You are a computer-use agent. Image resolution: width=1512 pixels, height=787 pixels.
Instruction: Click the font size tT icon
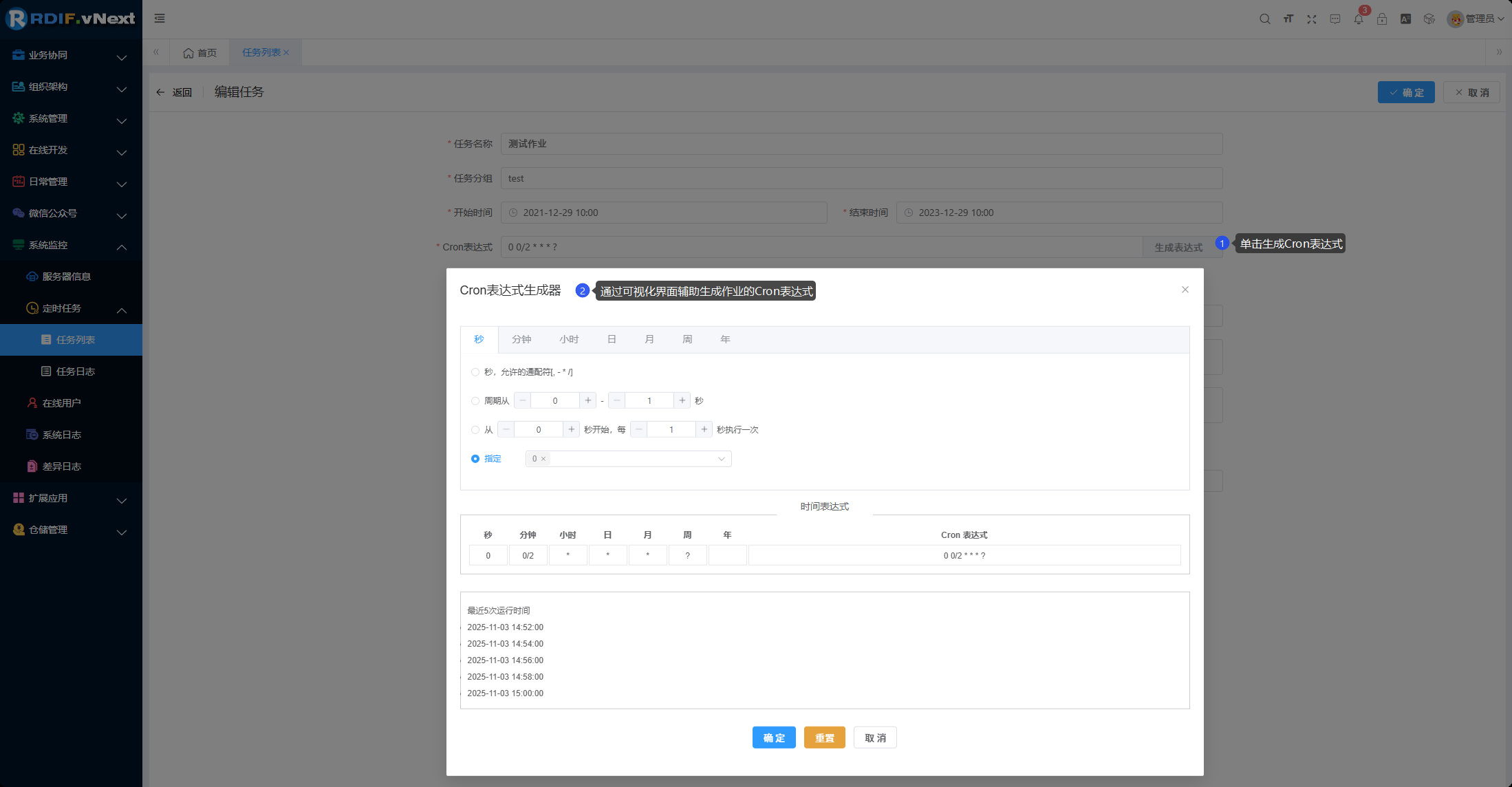[1288, 19]
